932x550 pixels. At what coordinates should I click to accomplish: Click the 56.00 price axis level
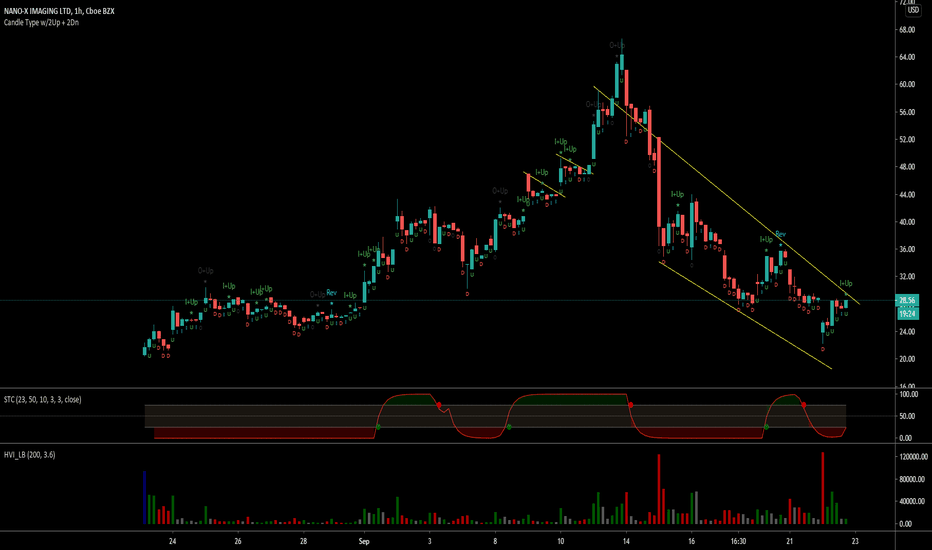[x=907, y=112]
